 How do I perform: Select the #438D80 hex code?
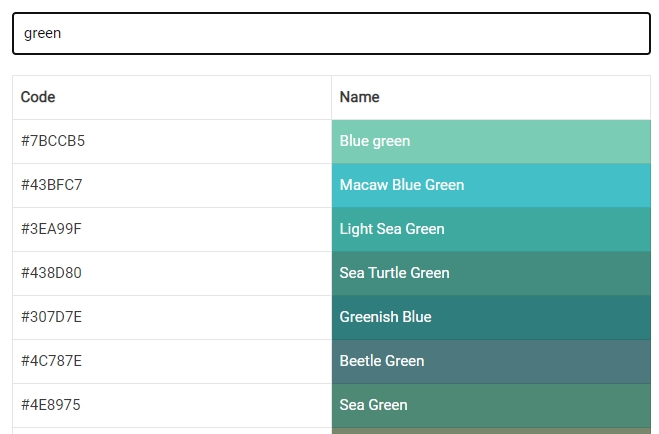click(171, 273)
